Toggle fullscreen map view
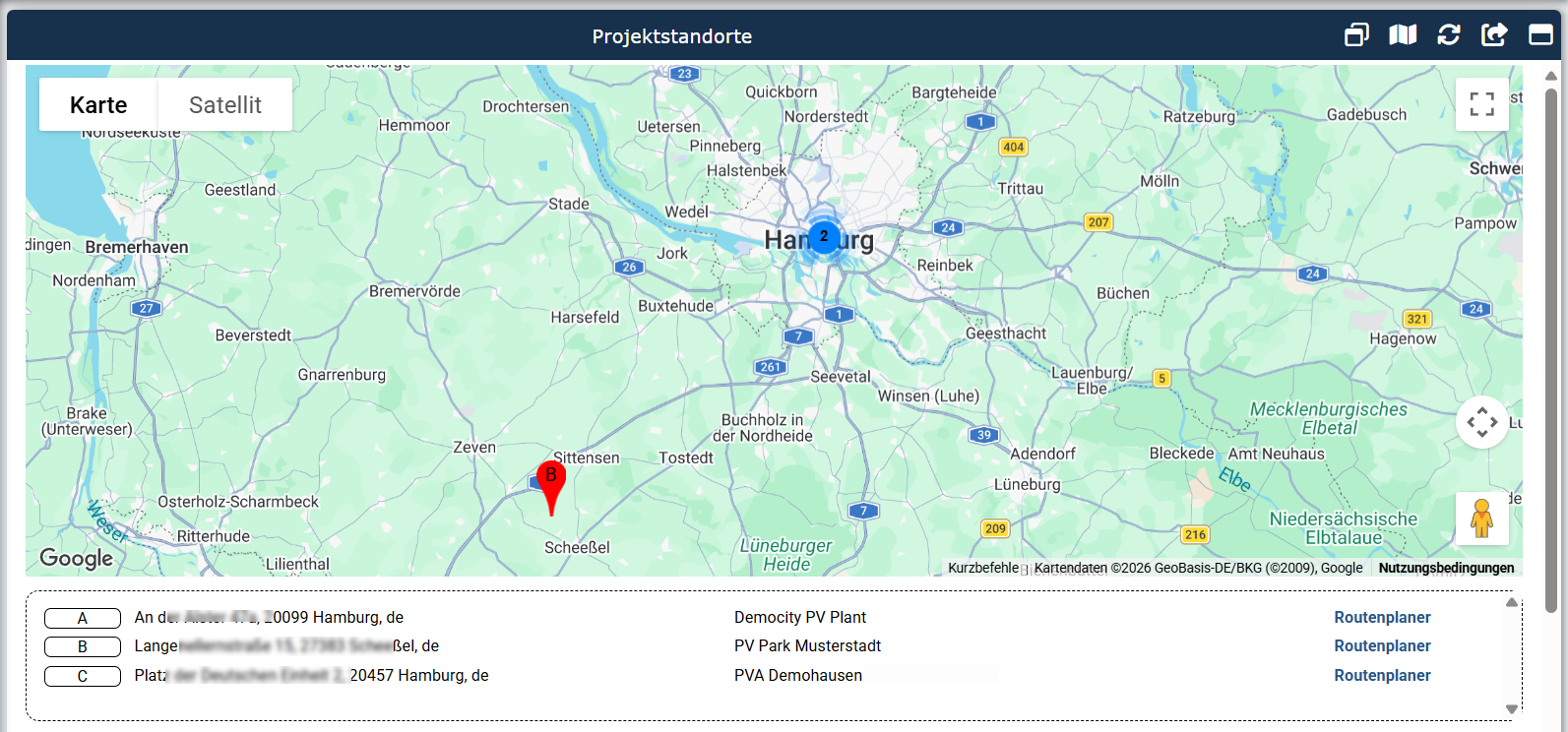The height and width of the screenshot is (732, 1568). click(1482, 104)
